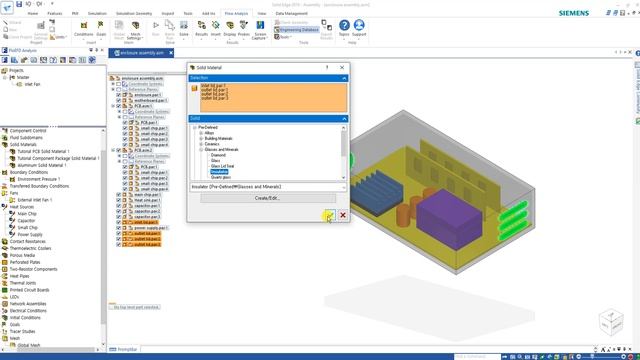Toggle top Coordinate Systems checkbox
The height and width of the screenshot is (360, 640).
pos(119,84)
